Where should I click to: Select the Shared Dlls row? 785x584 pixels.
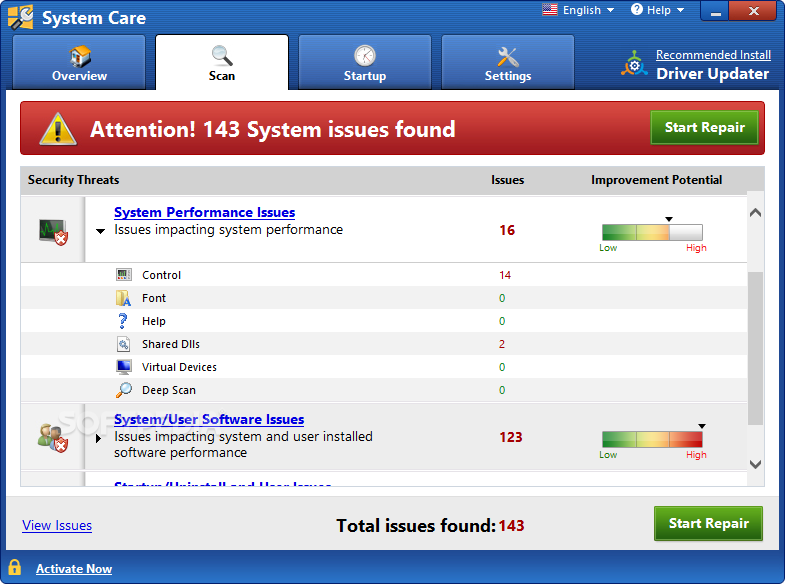point(383,344)
